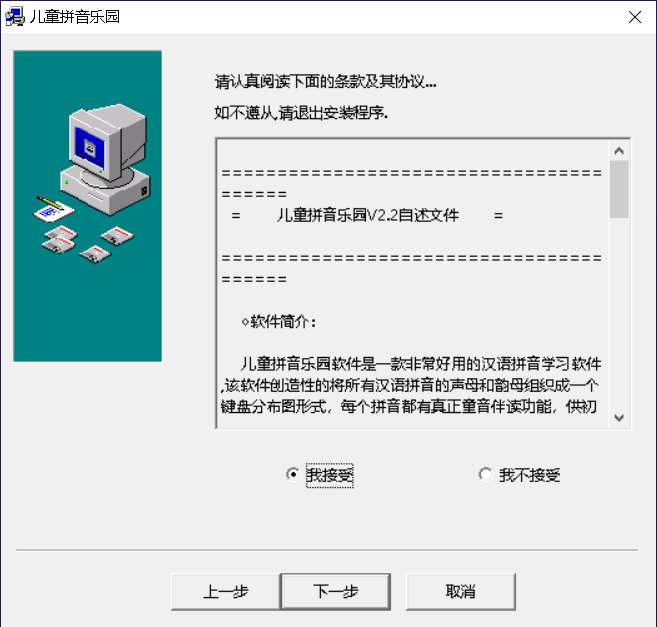Click the scroll down arrow in license box
Image resolution: width=657 pixels, height=627 pixels.
pyautogui.click(x=619, y=417)
